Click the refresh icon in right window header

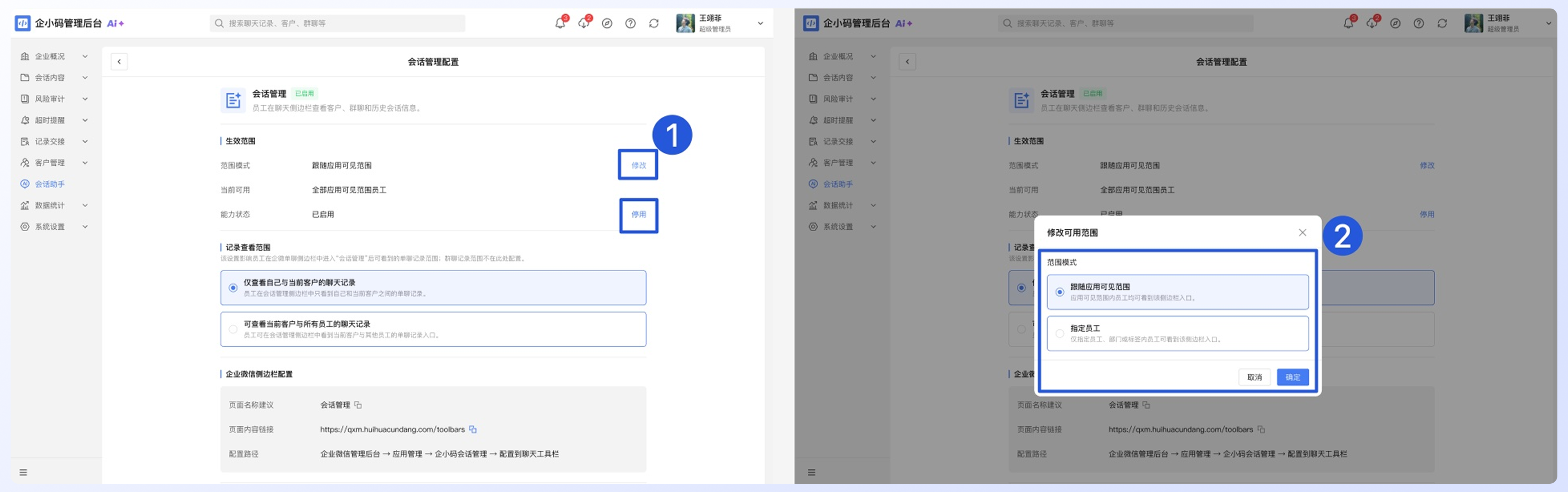click(x=1442, y=23)
